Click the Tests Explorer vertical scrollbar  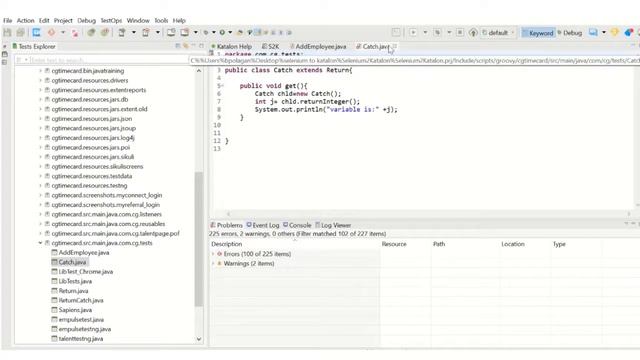click(x=199, y=239)
